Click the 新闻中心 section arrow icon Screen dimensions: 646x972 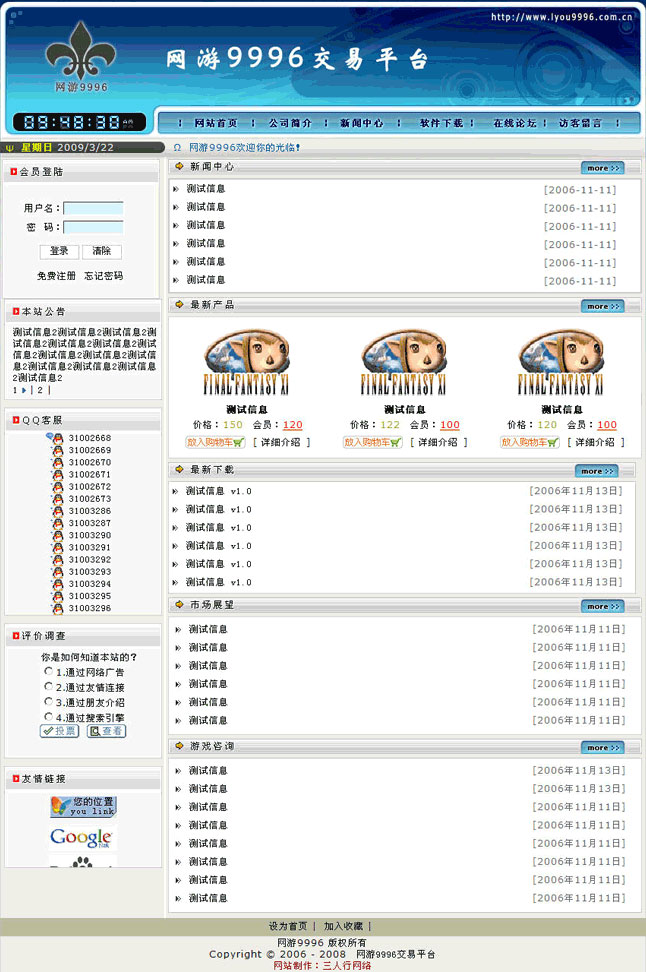[x=179, y=166]
